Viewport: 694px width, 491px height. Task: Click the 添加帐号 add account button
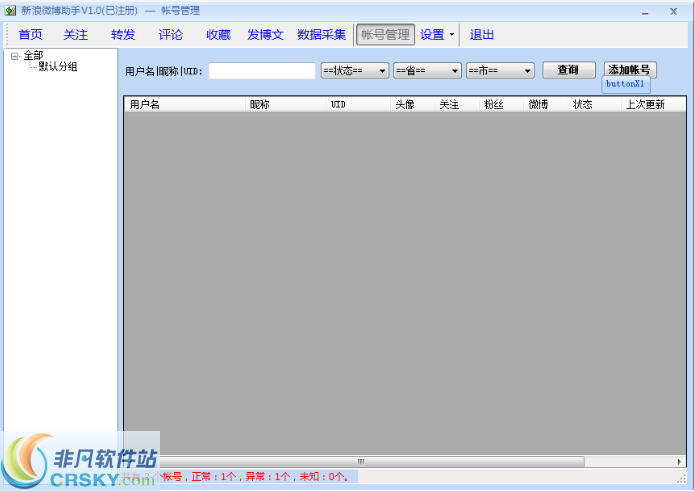630,70
